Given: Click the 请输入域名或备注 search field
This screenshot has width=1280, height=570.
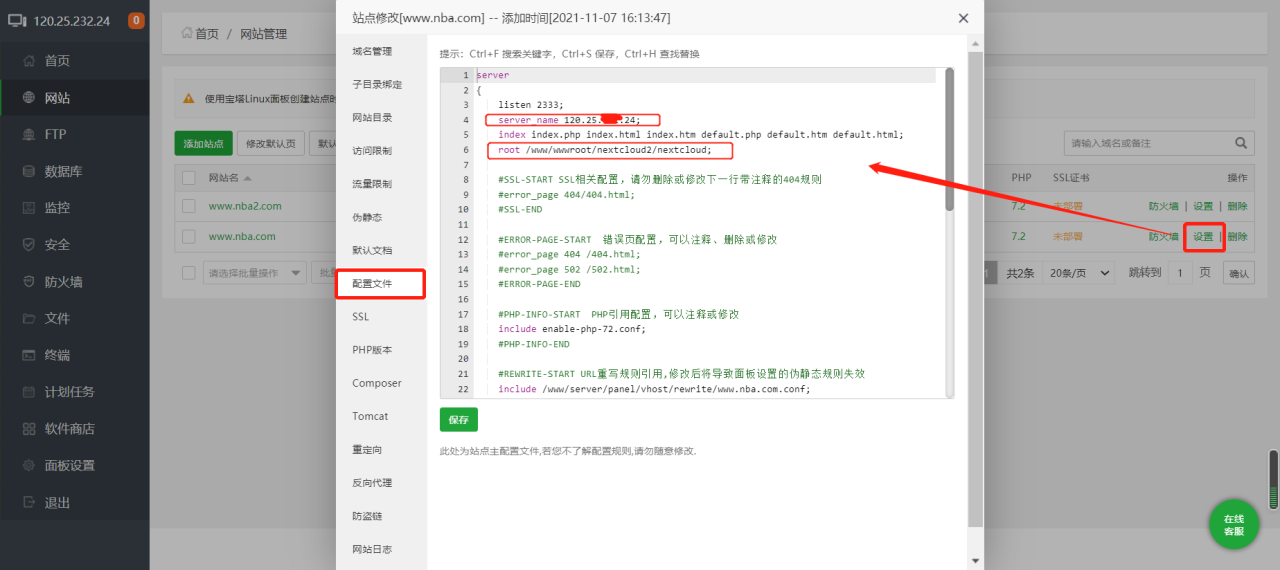Looking at the screenshot, I should tap(1148, 143).
